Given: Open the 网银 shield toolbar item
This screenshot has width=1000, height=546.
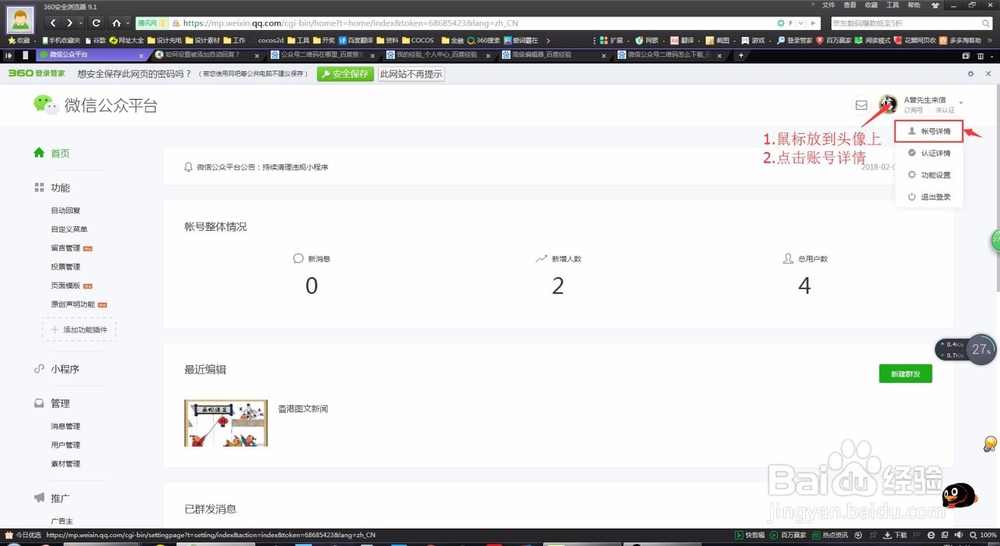Looking at the screenshot, I should (646, 40).
